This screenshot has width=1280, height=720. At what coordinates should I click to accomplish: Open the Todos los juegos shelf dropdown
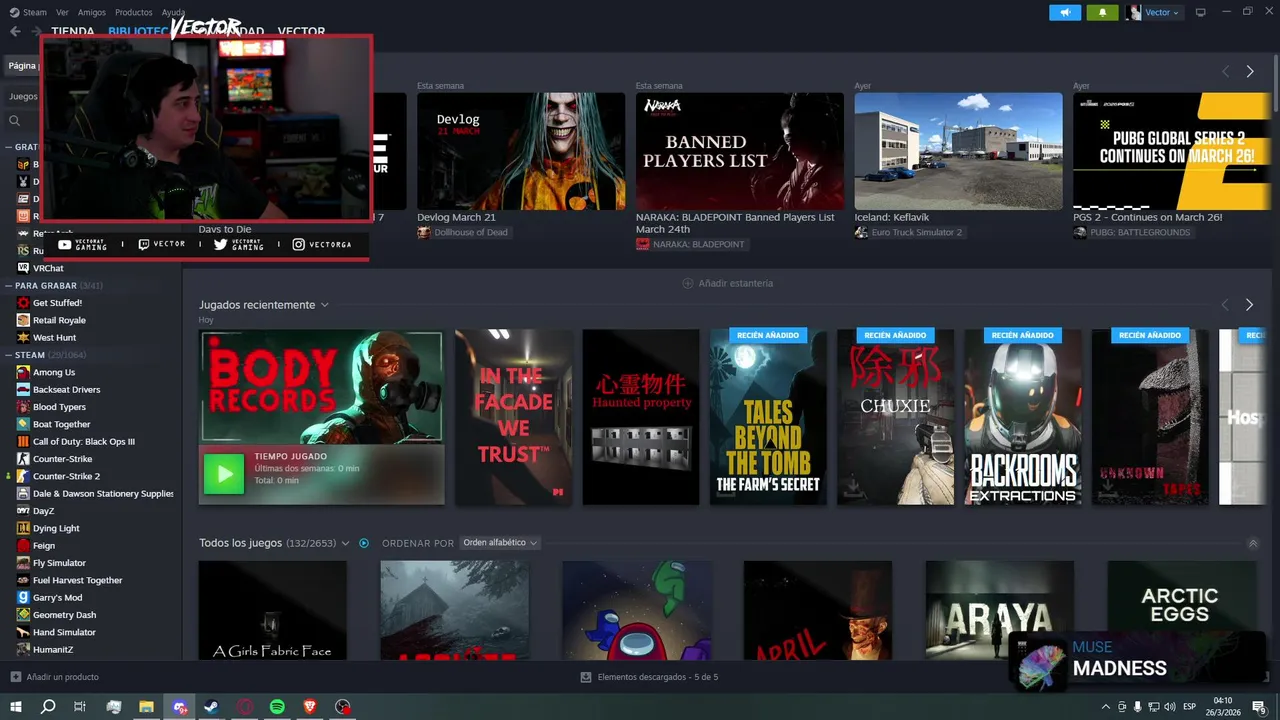pyautogui.click(x=345, y=543)
